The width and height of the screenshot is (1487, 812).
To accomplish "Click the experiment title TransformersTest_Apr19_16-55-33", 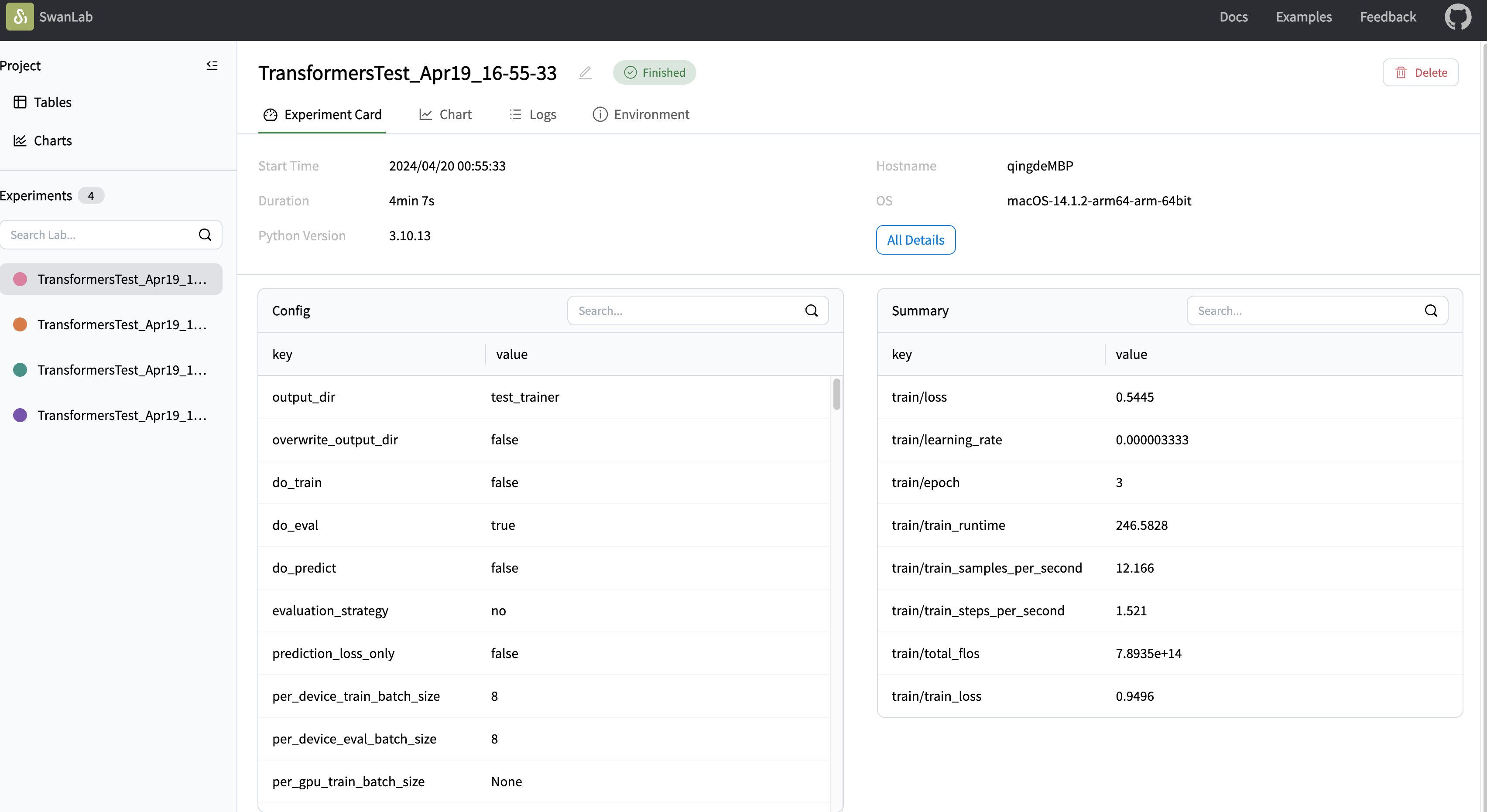I will point(407,73).
